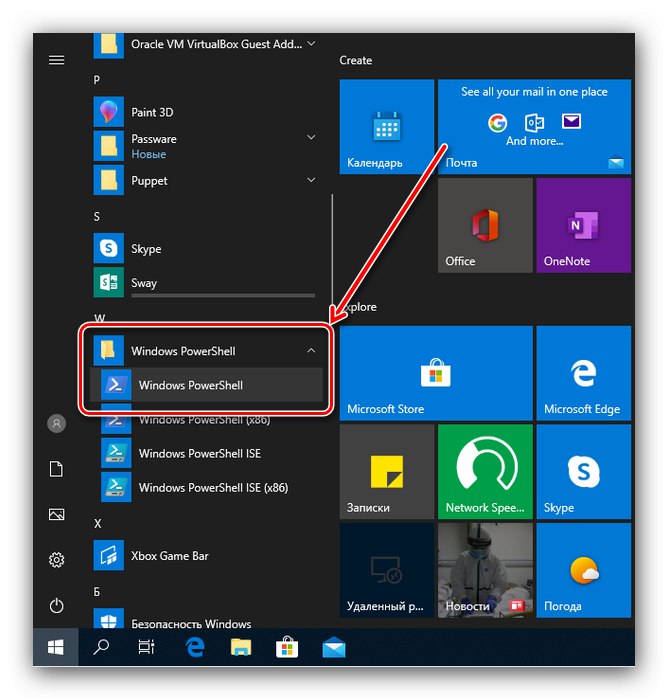Open Windows PowerShell ISE (x86)
The image size is (668, 700).
206,488
